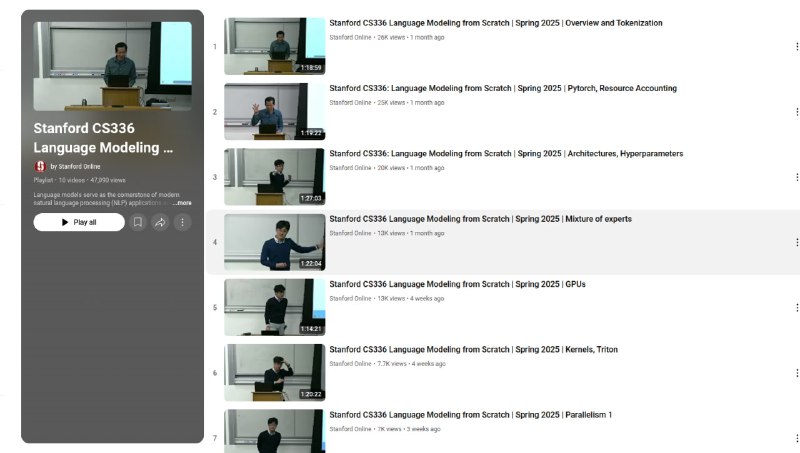Click Stanford Online under Architectures video
Screen dimensions: 800x453
(x=350, y=168)
